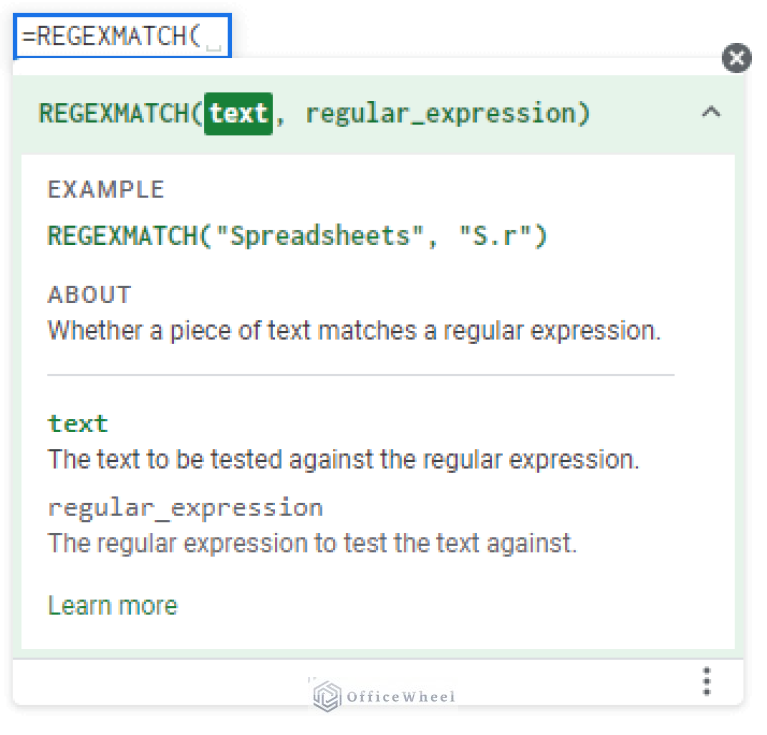The image size is (767, 735).
Task: Open the Learn more link
Action: (x=112, y=605)
